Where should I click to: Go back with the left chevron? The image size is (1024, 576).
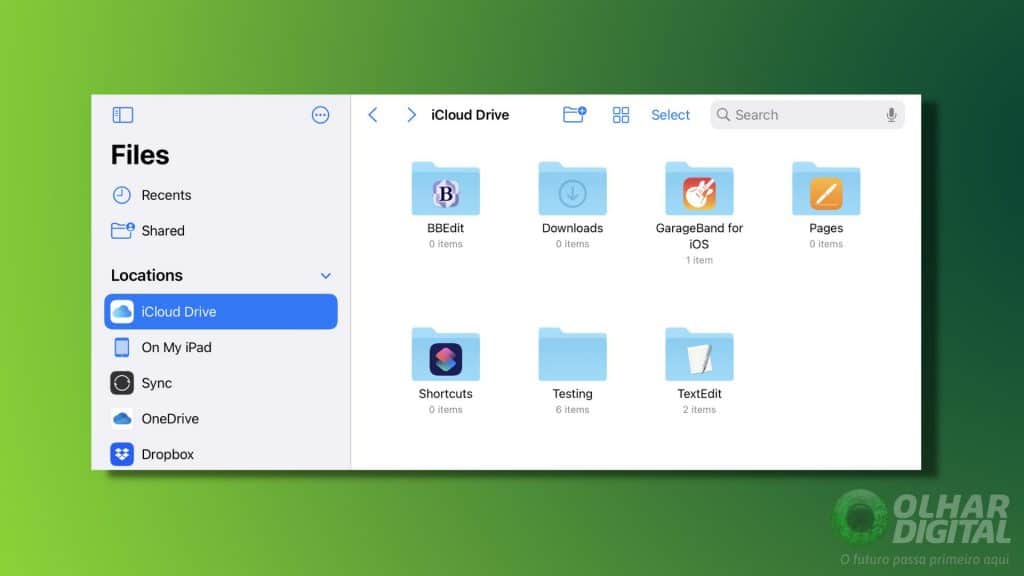[373, 115]
